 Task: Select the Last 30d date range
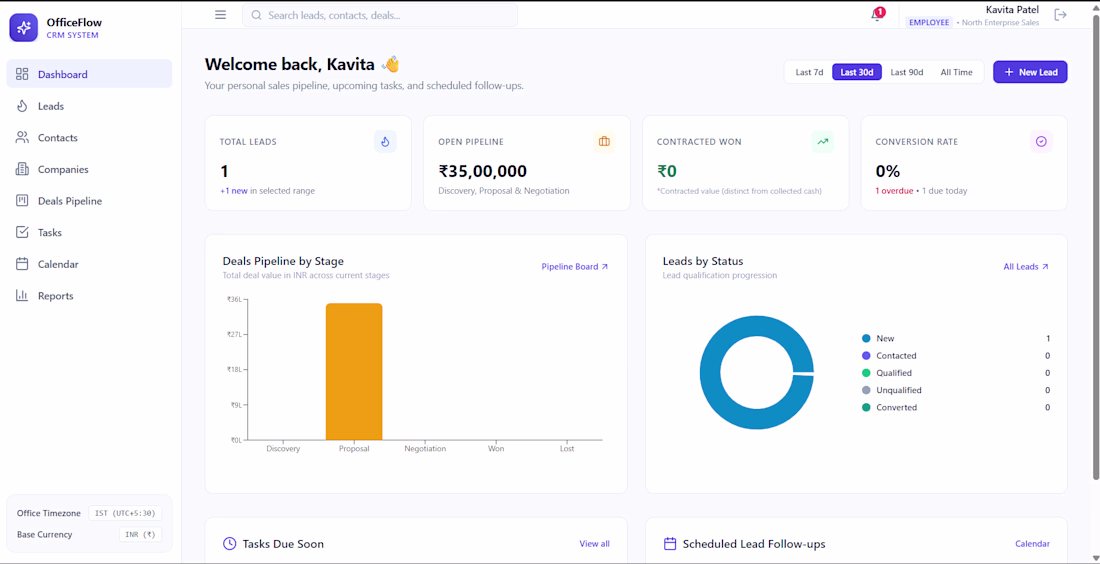pos(857,72)
